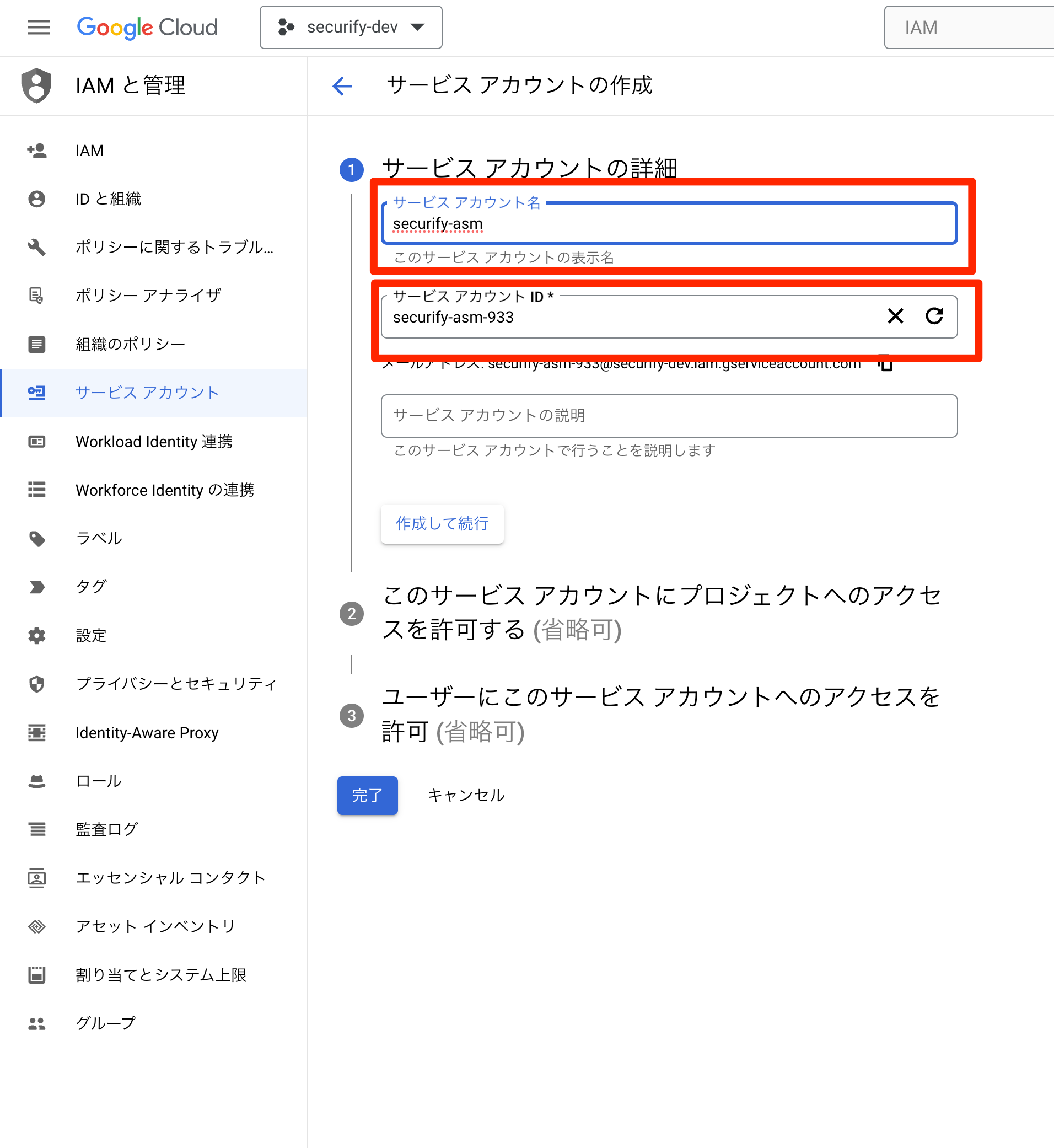The height and width of the screenshot is (1148, 1054).
Task: Click the サービス アカウントの説明 field
Action: (x=669, y=416)
